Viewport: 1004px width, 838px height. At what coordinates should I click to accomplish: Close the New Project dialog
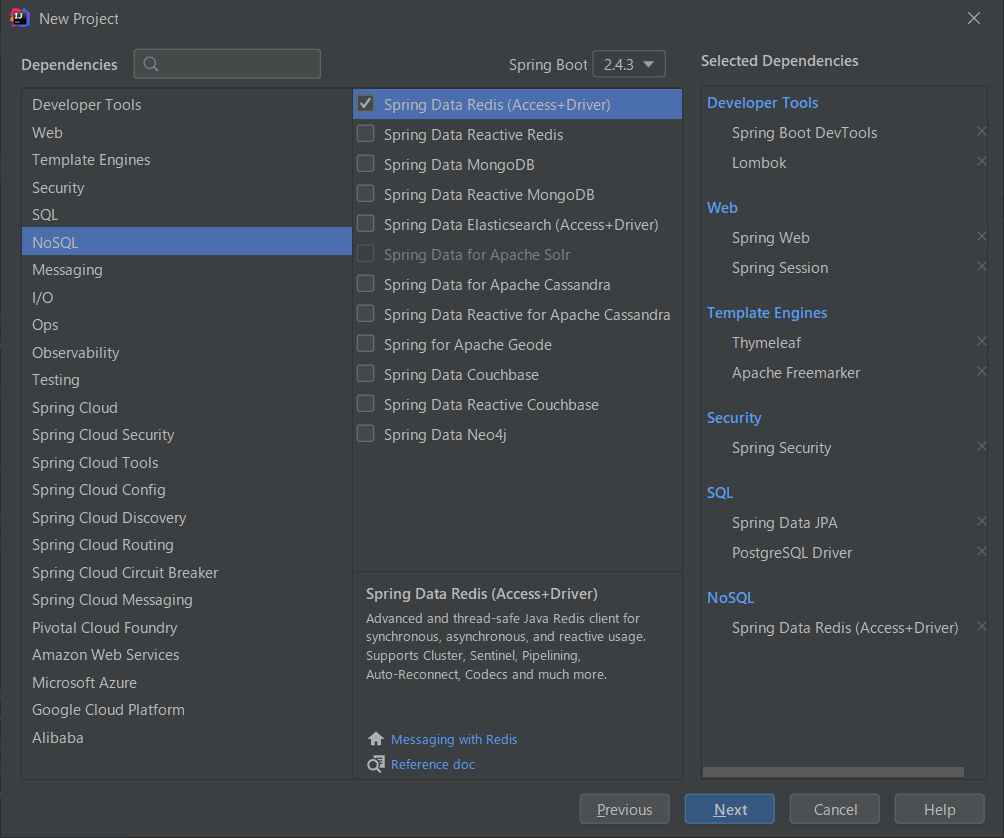(x=974, y=19)
